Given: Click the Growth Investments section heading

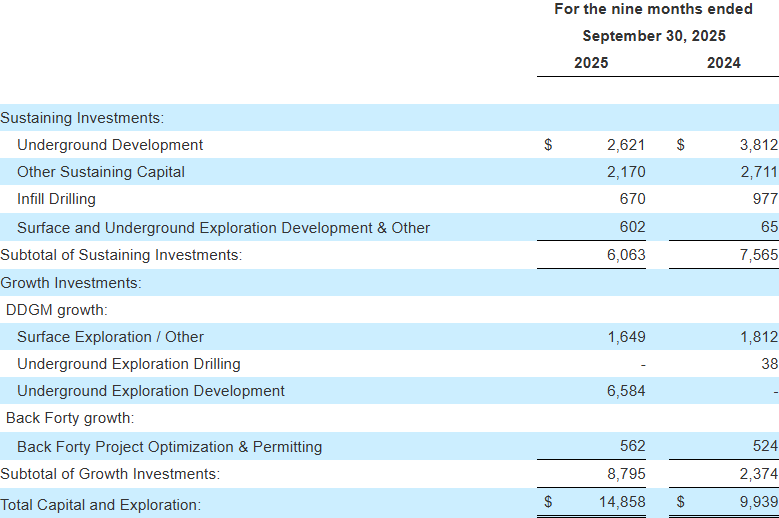Looking at the screenshot, I should (x=71, y=283).
